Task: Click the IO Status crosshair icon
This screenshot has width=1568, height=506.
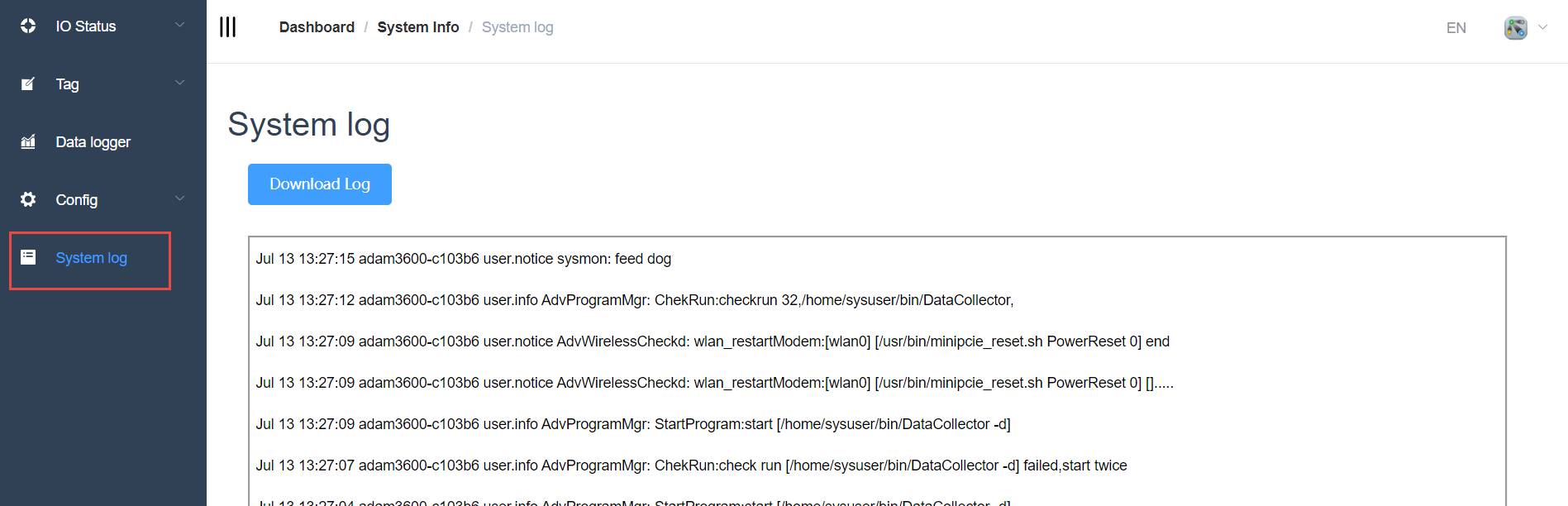Action: [x=28, y=26]
